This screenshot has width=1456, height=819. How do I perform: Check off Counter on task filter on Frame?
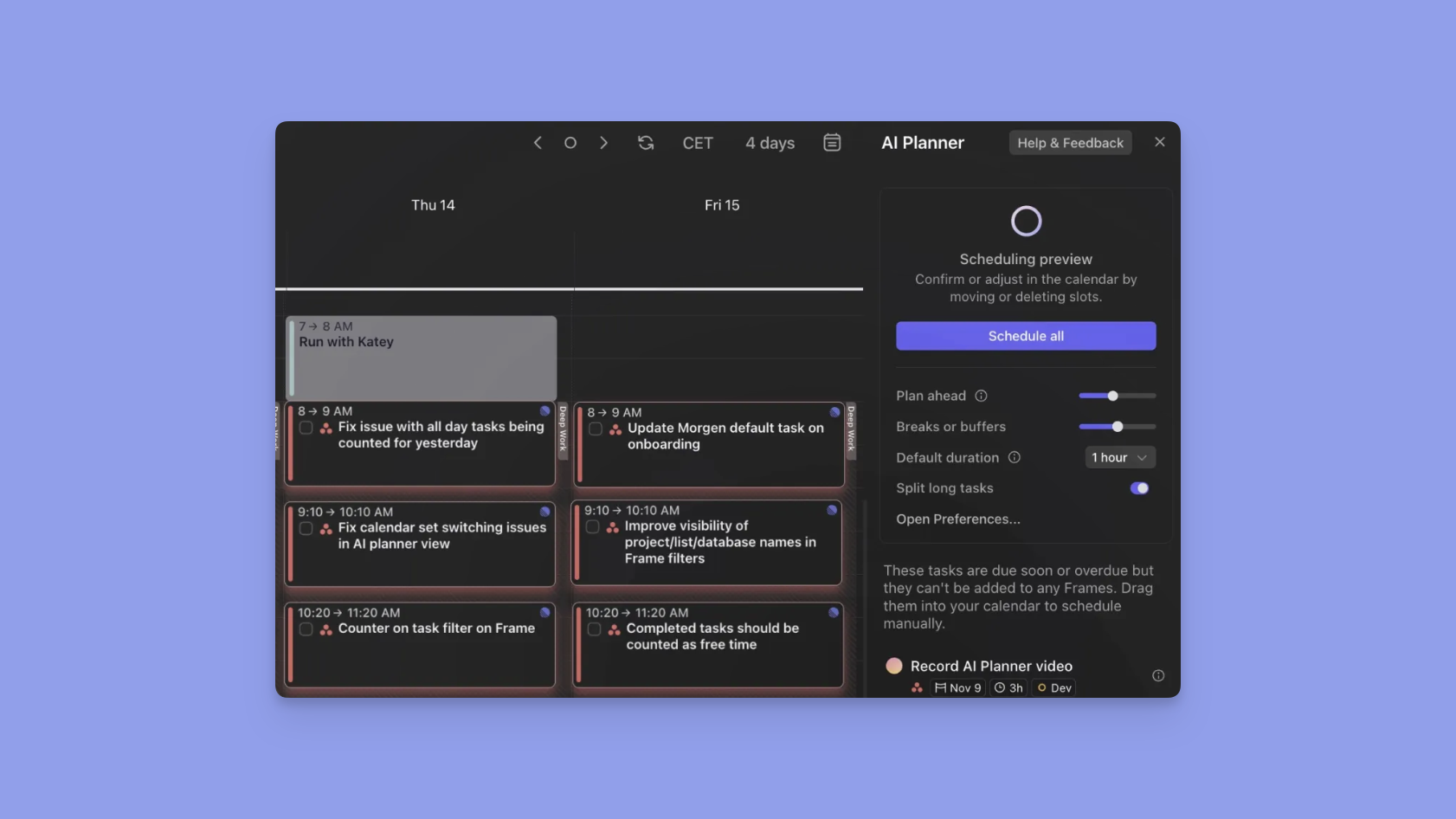[306, 629]
